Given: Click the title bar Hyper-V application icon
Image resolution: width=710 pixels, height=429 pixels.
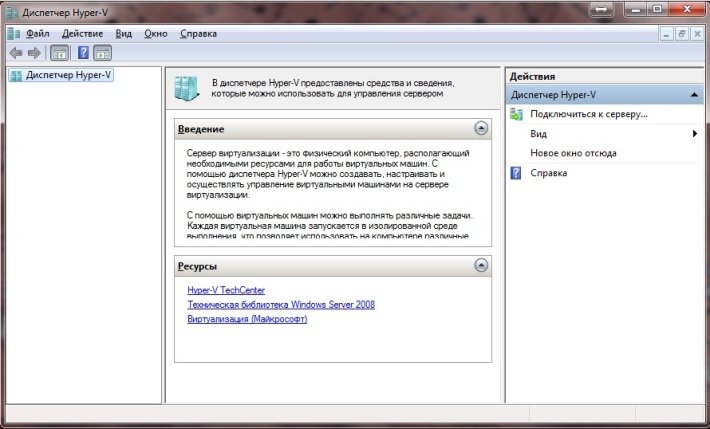Looking at the screenshot, I should point(12,13).
